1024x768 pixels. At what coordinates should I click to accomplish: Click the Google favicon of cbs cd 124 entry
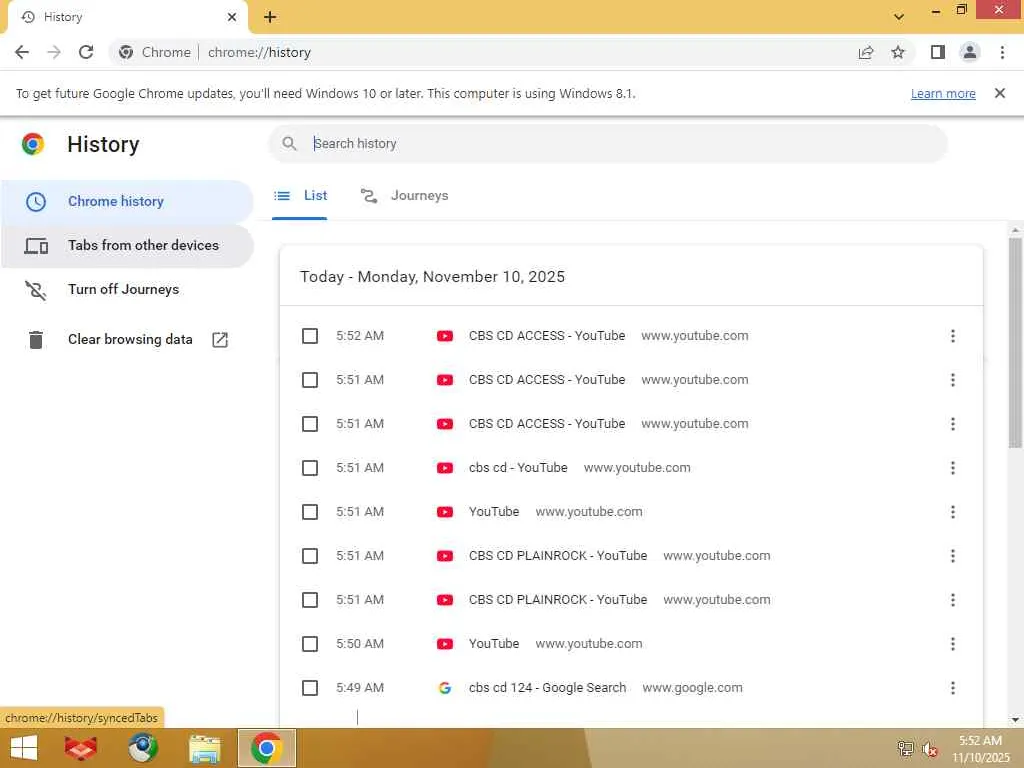click(445, 688)
